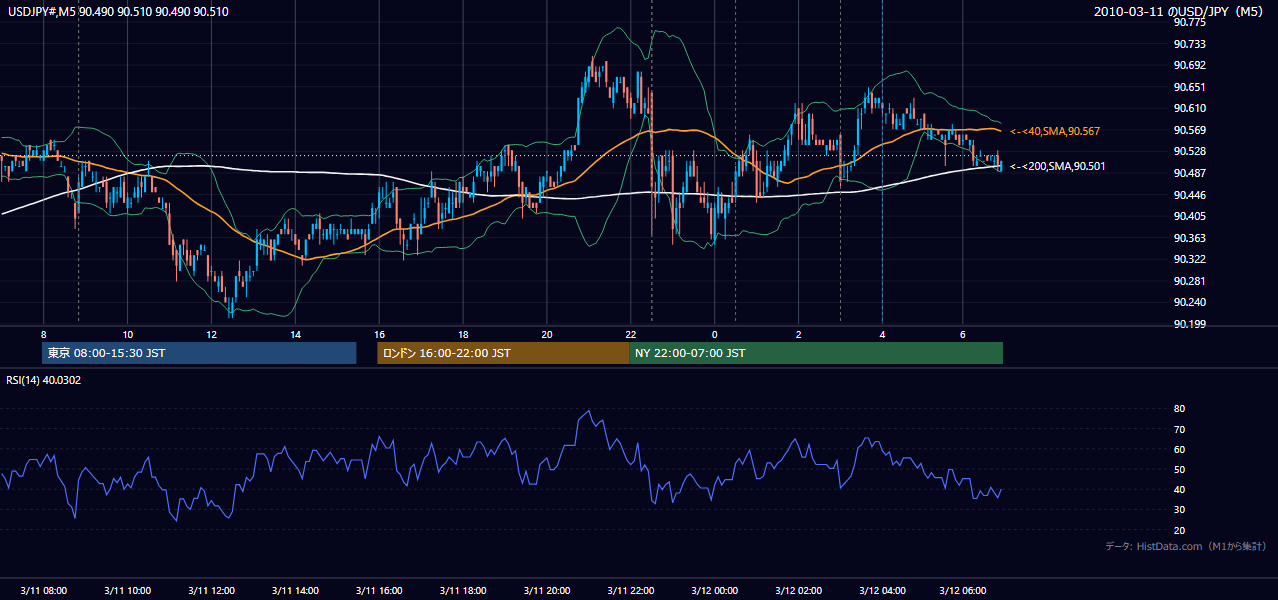
Task: Click hour label 22 under price chart
Action: [631, 334]
